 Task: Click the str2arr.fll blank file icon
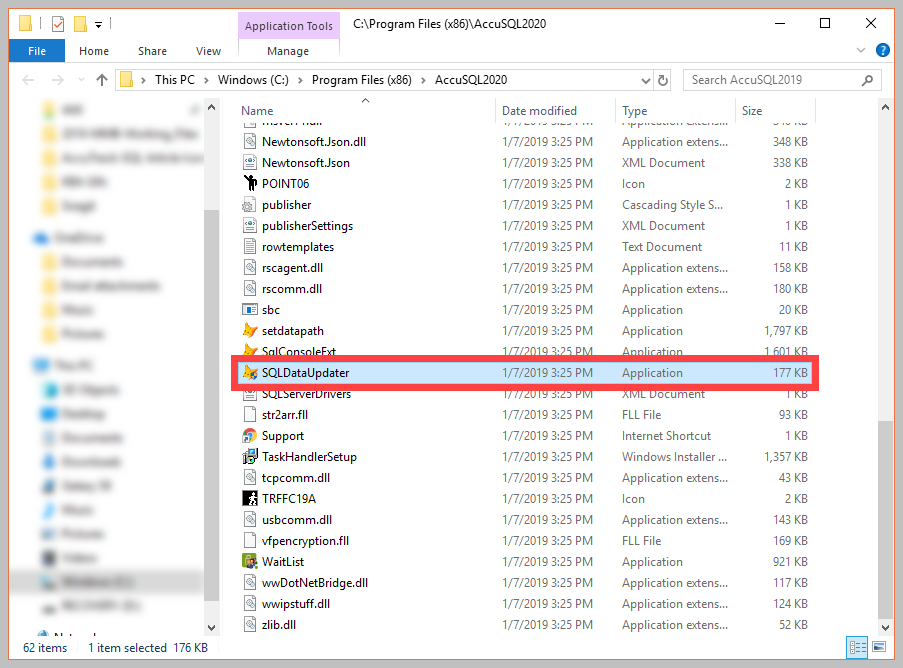click(250, 415)
